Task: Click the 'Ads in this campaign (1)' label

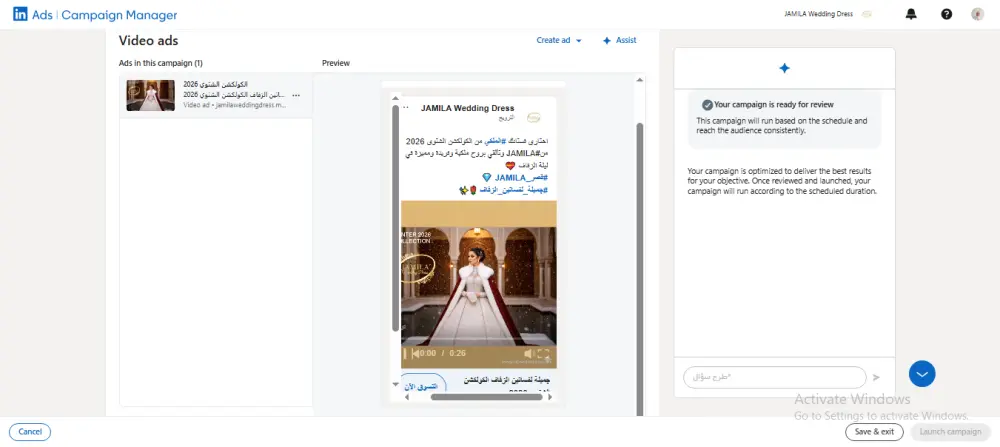Action: click(x=161, y=63)
